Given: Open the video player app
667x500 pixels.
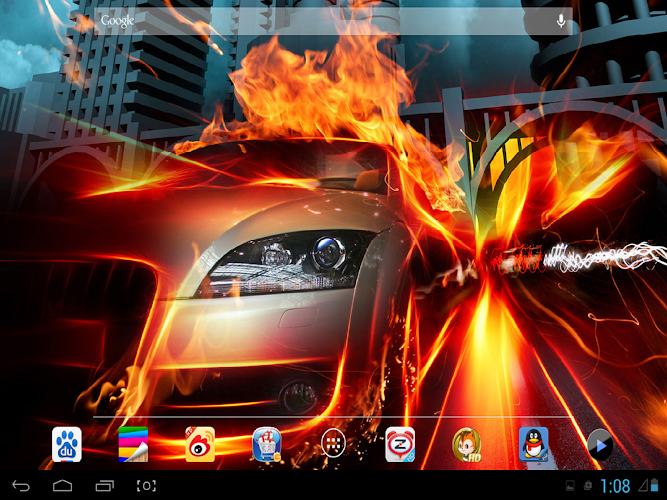Looking at the screenshot, I should point(600,445).
